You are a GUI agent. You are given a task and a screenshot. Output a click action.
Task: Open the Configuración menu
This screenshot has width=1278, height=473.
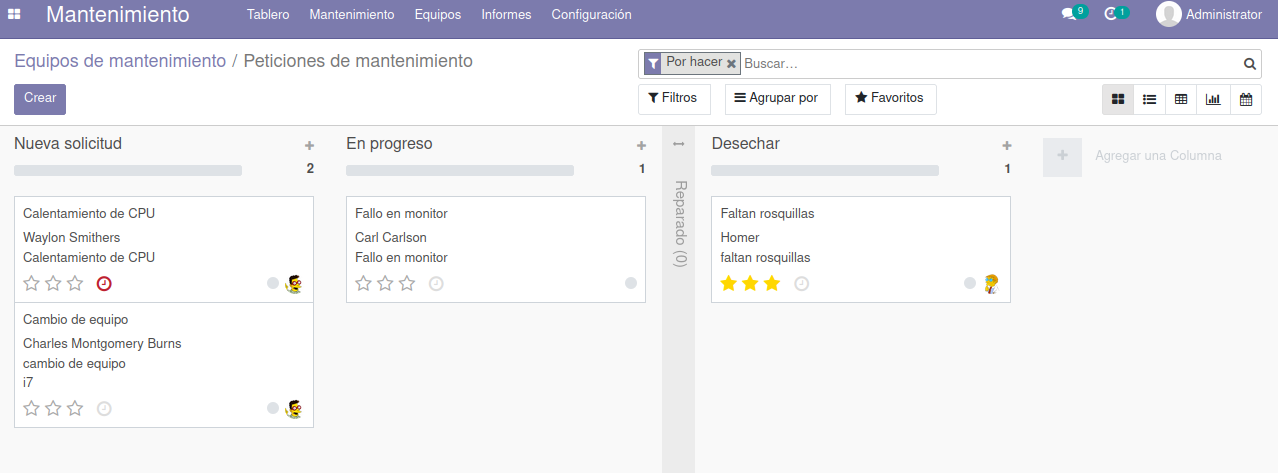(x=592, y=15)
